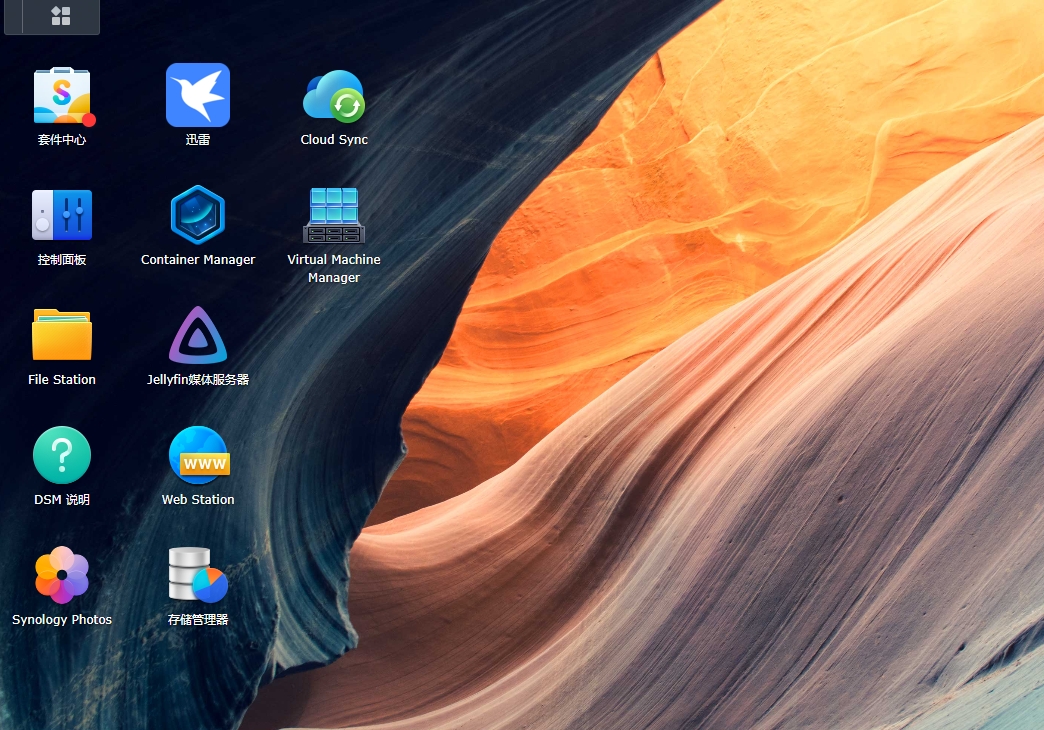Click the "Container Manager" text label

click(x=198, y=260)
